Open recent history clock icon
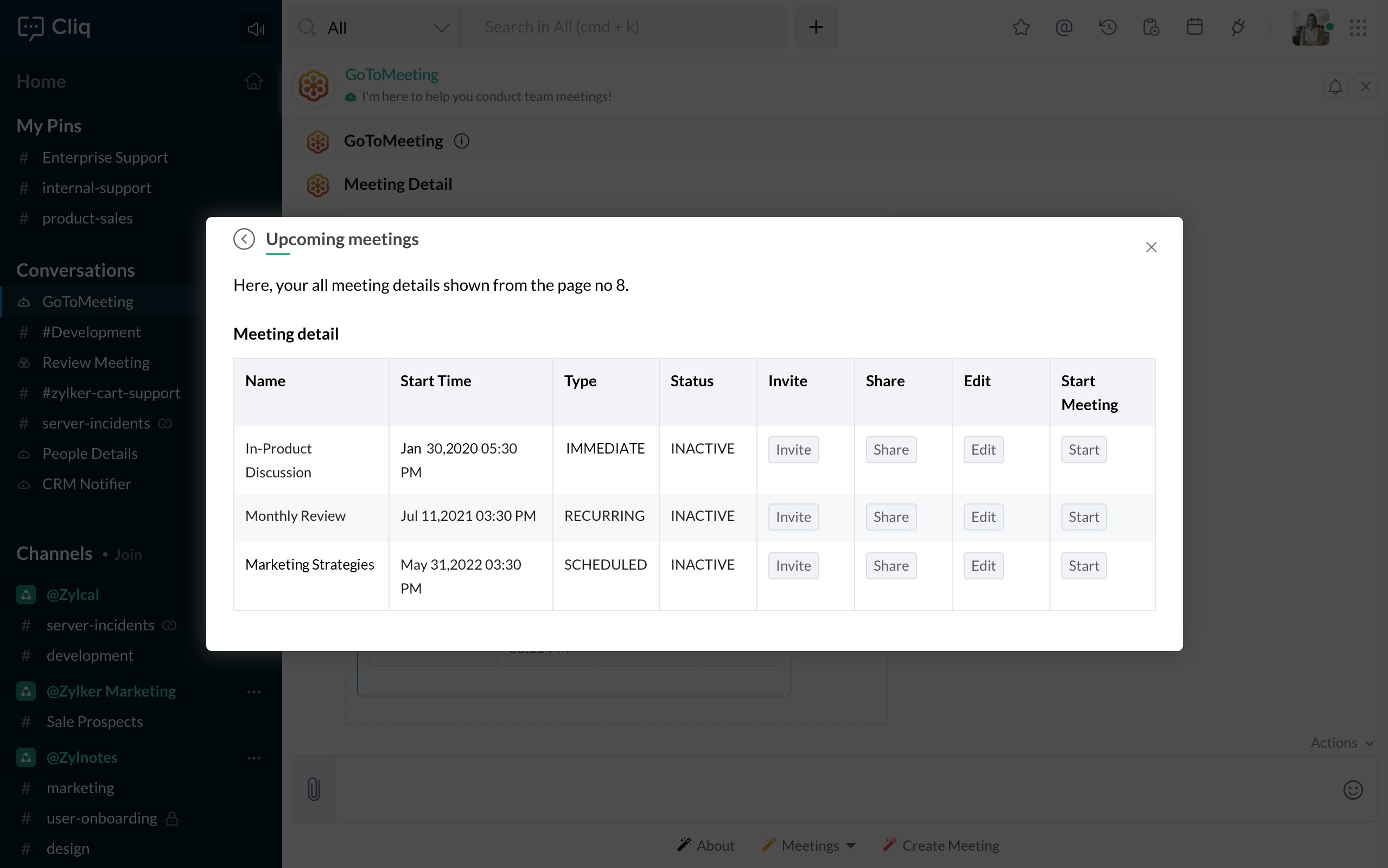The width and height of the screenshot is (1388, 868). click(x=1107, y=27)
